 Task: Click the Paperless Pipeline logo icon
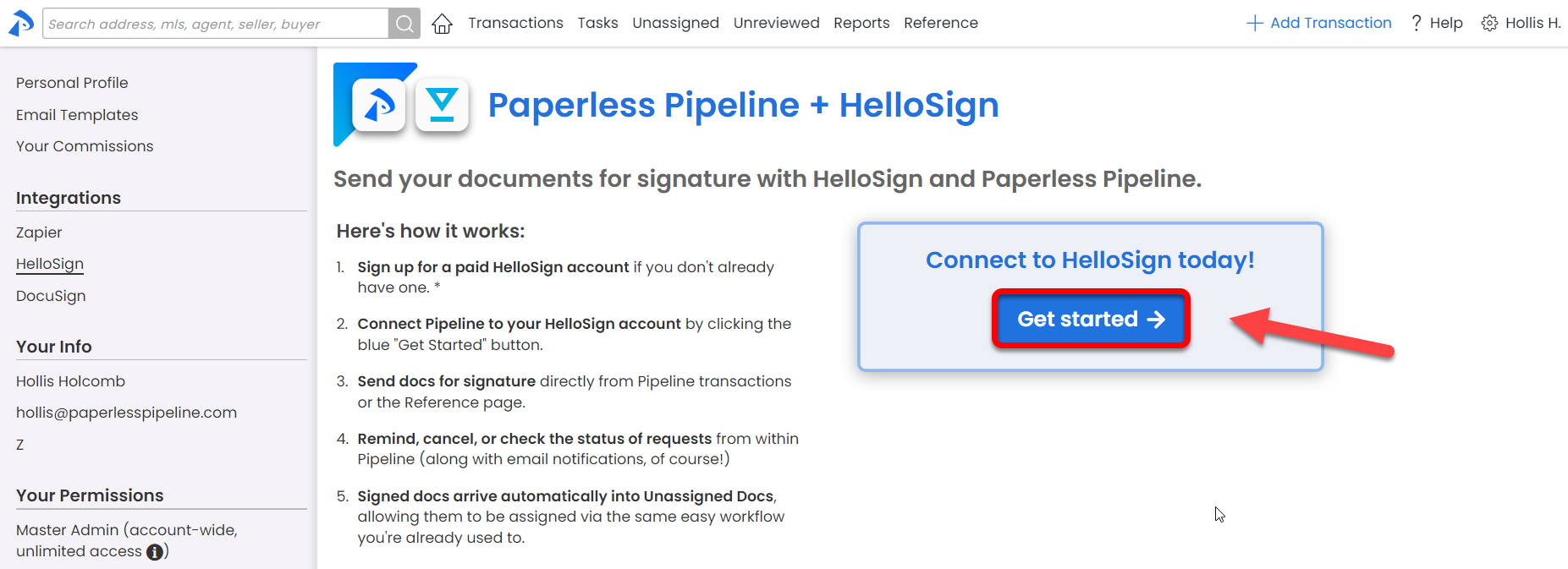click(x=20, y=23)
